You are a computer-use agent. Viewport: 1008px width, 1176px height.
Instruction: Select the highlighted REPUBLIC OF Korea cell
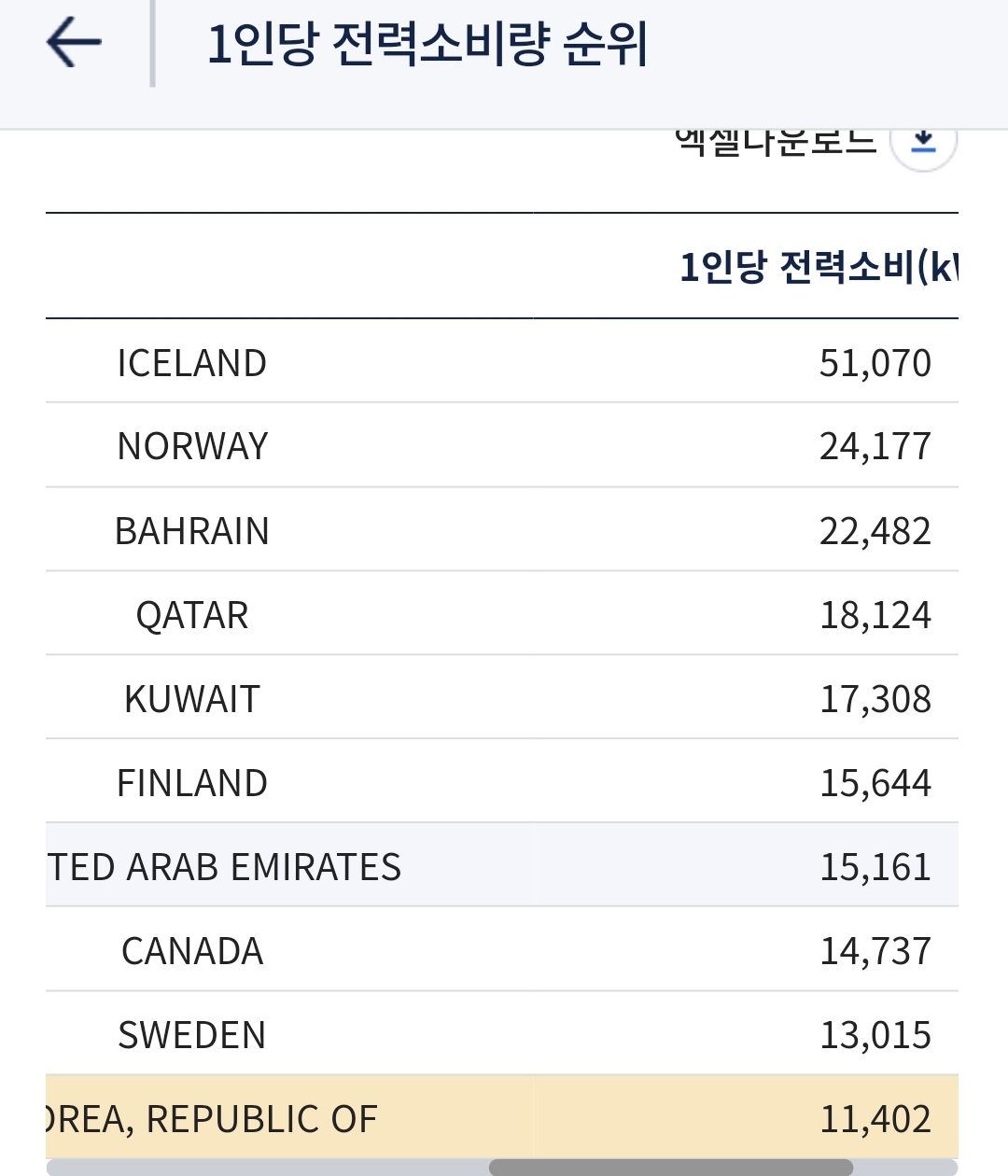[213, 1119]
